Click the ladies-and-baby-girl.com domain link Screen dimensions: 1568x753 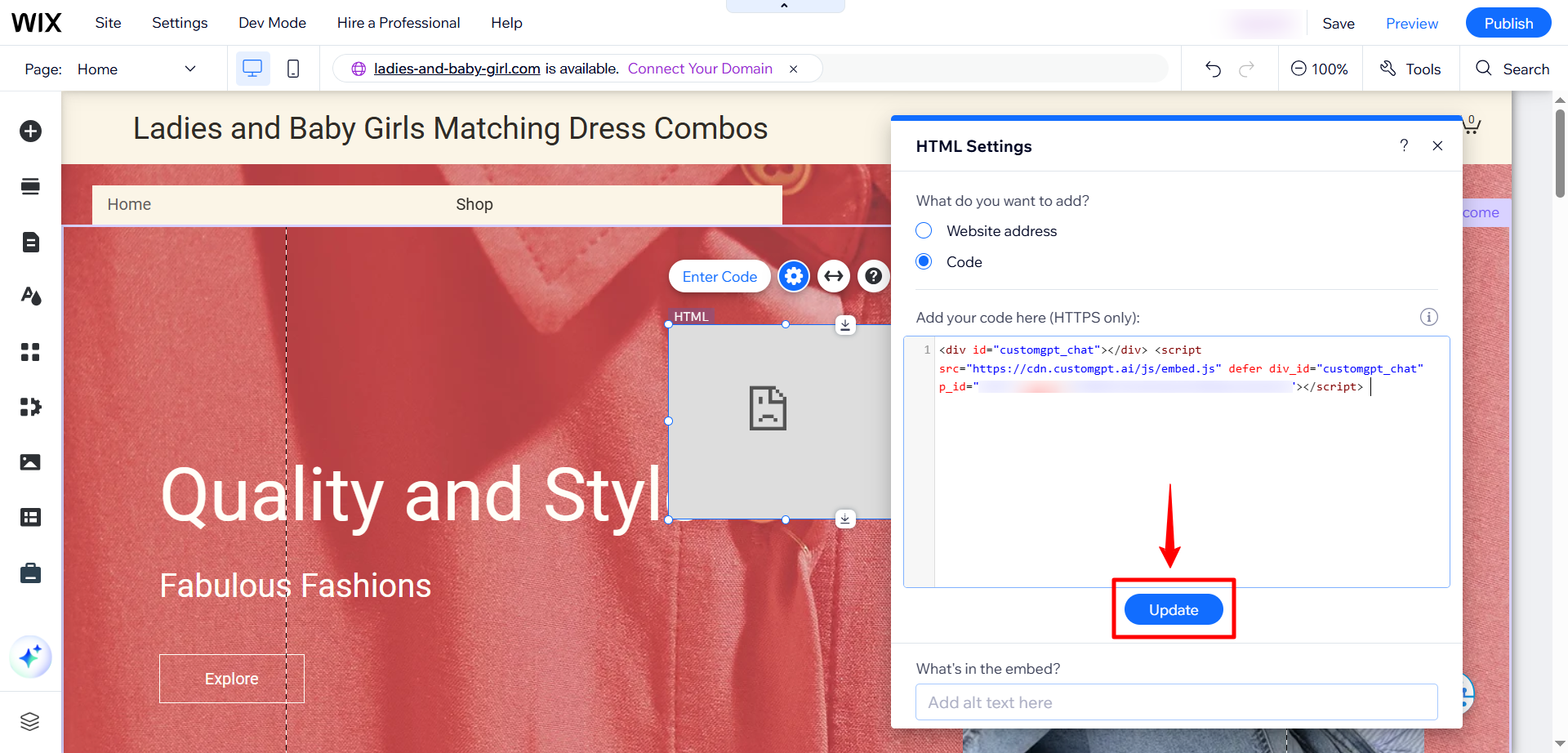tap(457, 69)
